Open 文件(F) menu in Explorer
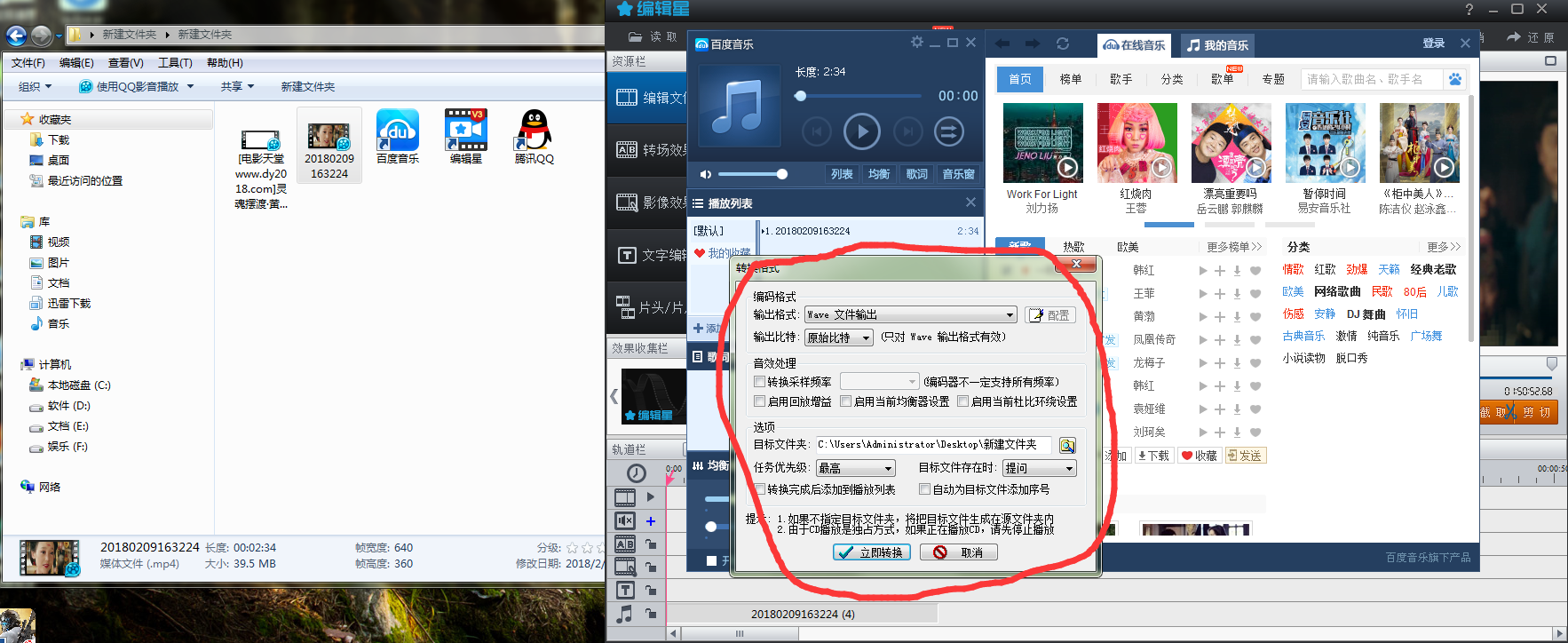 pos(28,63)
